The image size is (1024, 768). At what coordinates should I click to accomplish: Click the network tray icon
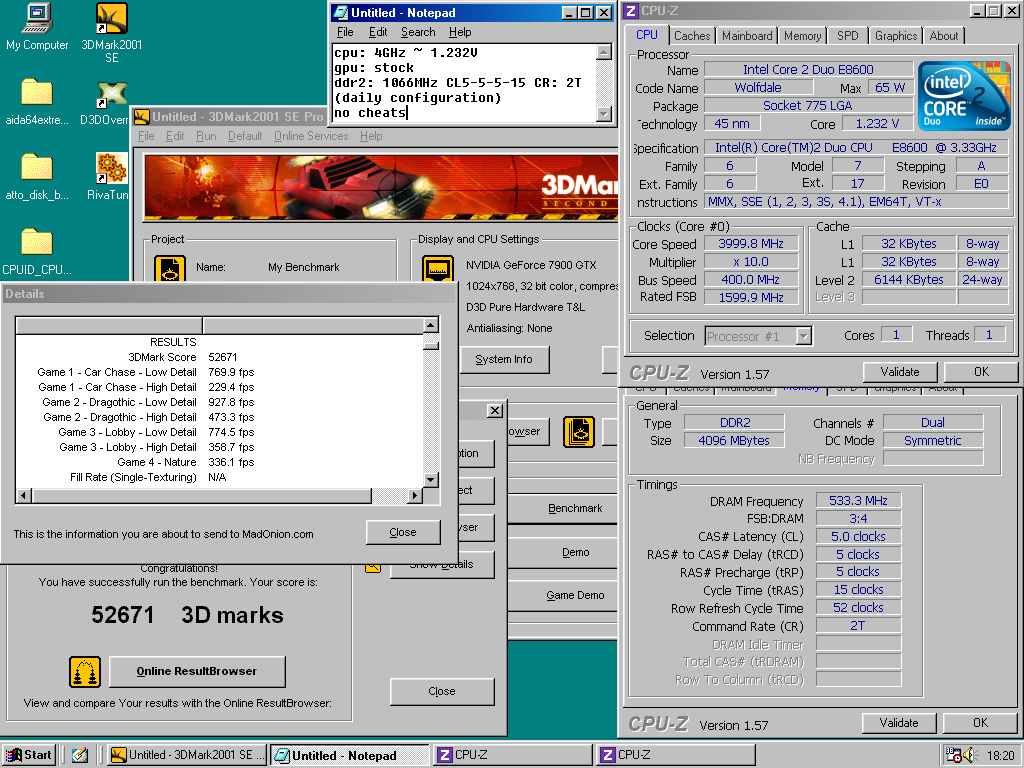coord(953,756)
